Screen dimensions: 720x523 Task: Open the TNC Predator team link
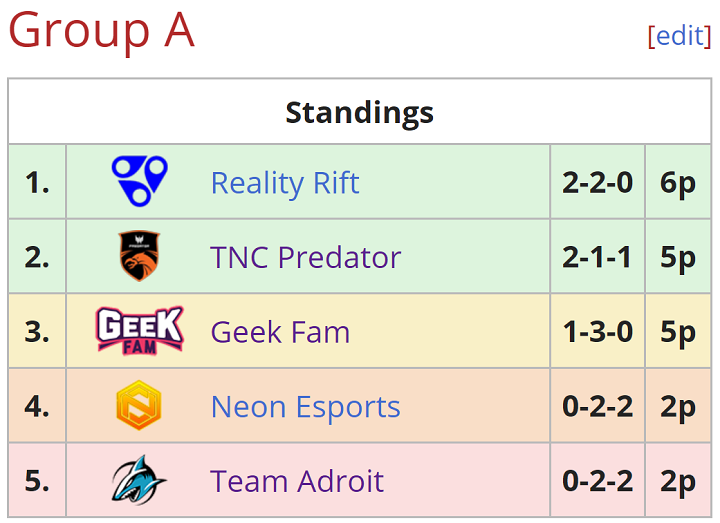point(305,257)
